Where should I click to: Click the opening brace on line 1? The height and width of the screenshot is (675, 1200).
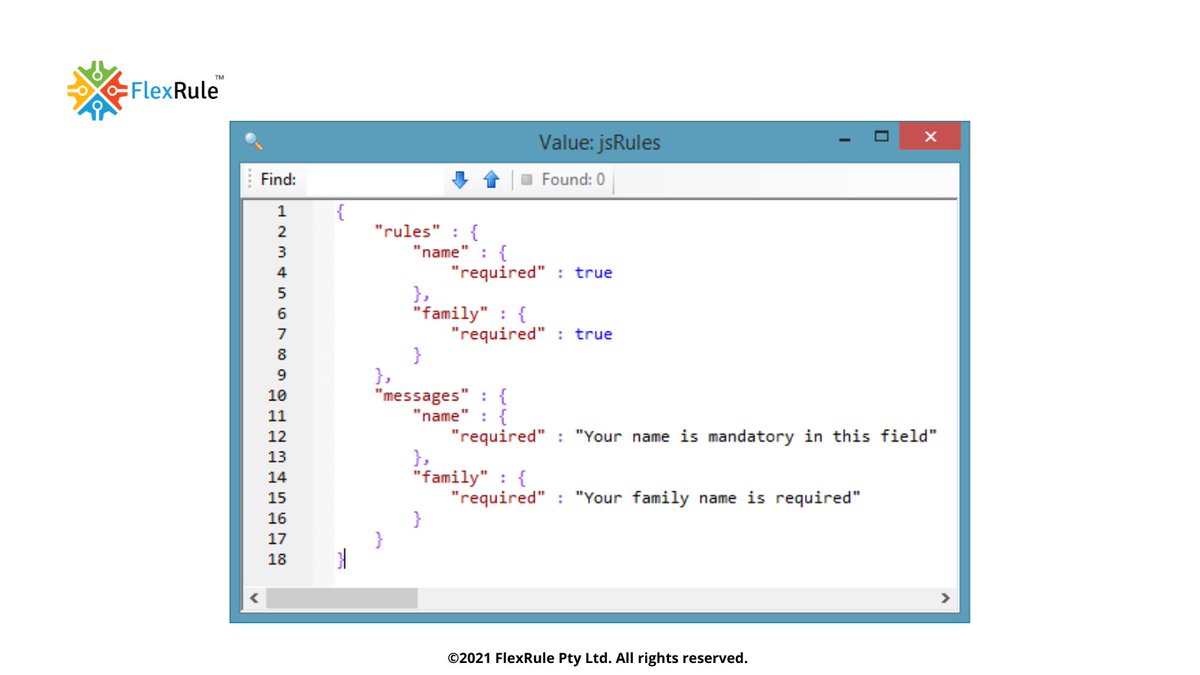tap(341, 211)
